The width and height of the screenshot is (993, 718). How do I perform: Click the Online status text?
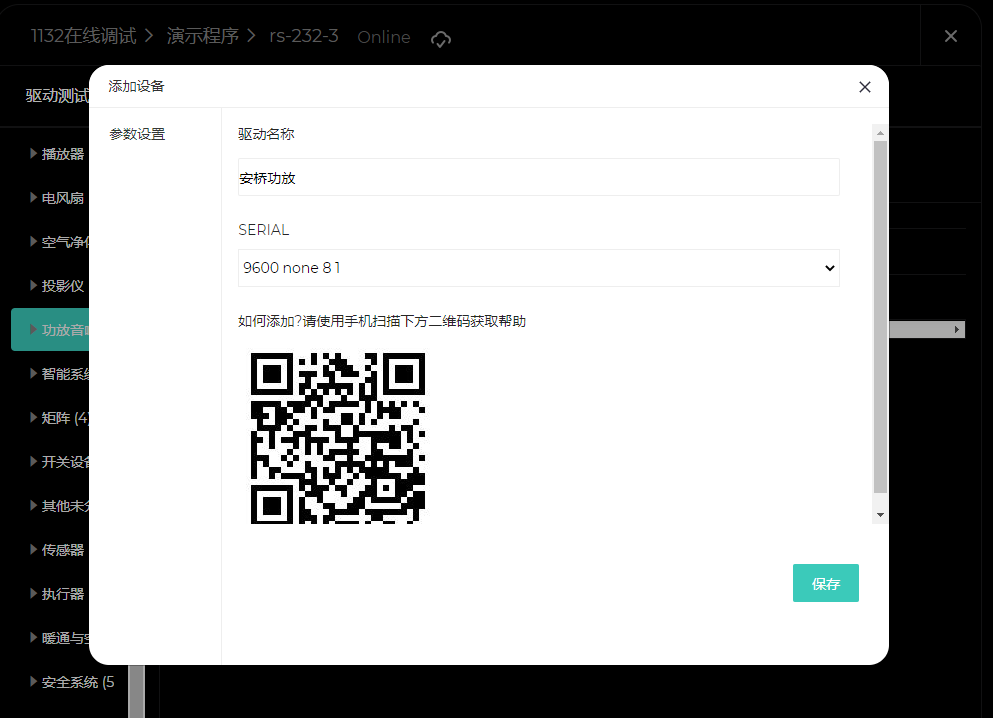click(384, 37)
